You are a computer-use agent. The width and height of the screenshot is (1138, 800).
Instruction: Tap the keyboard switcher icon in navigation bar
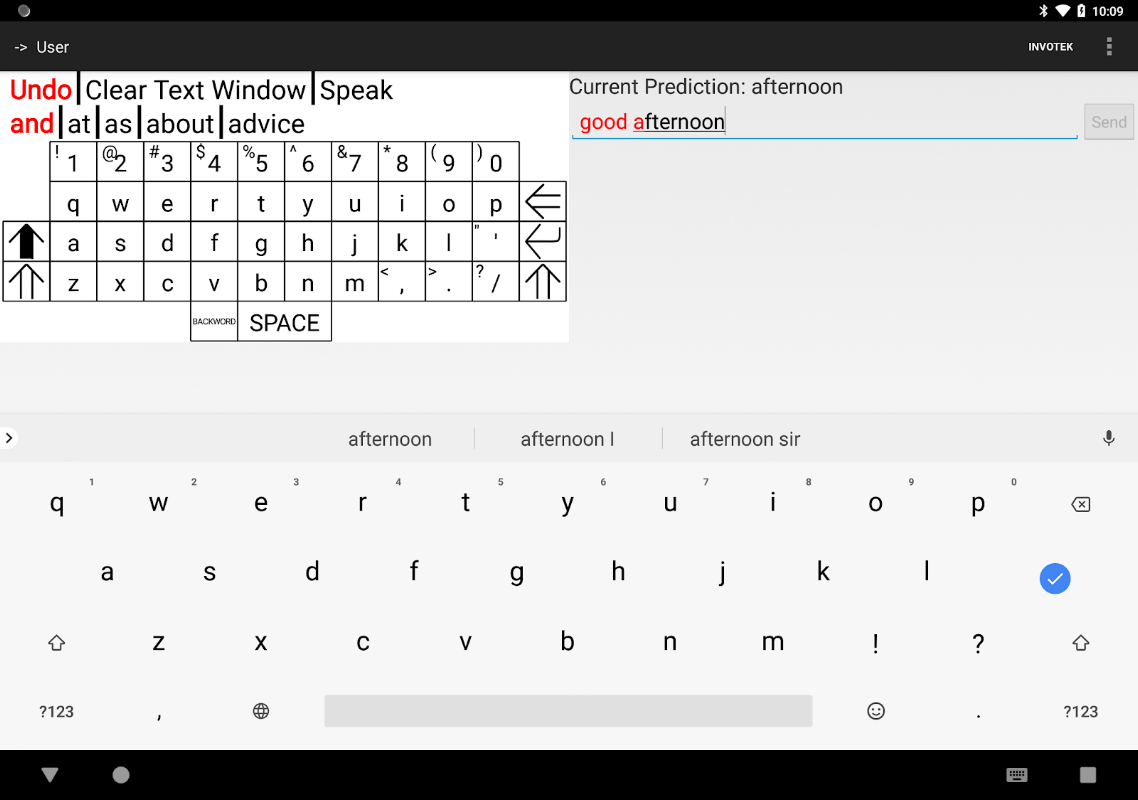click(x=1016, y=775)
